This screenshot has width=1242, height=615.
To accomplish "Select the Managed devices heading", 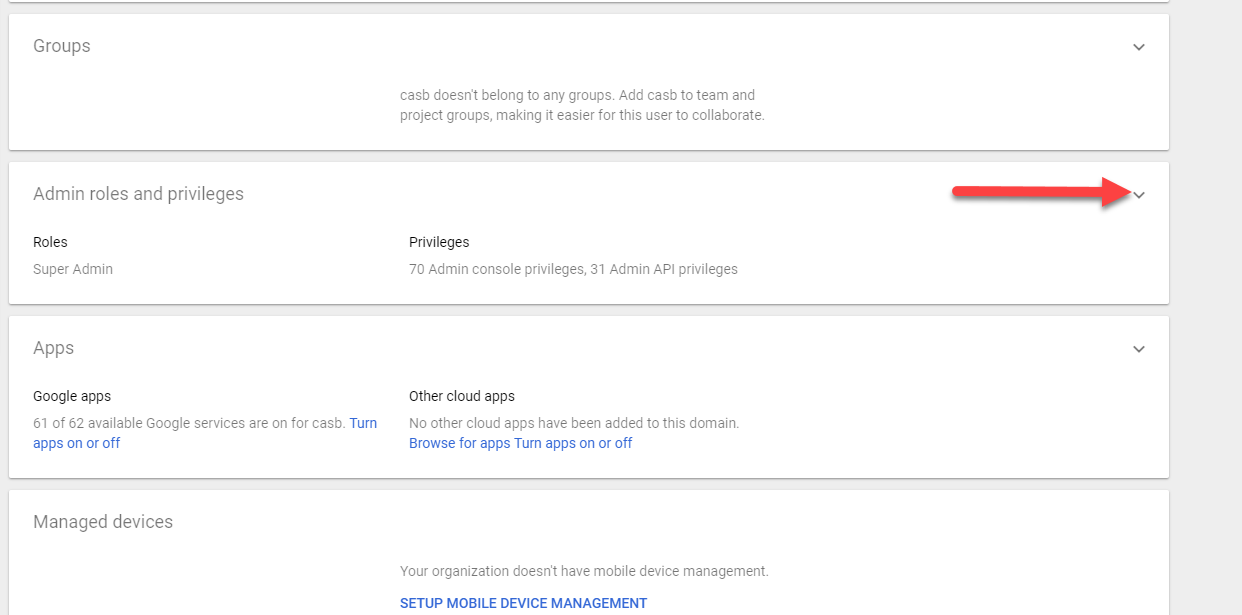I will tap(103, 522).
